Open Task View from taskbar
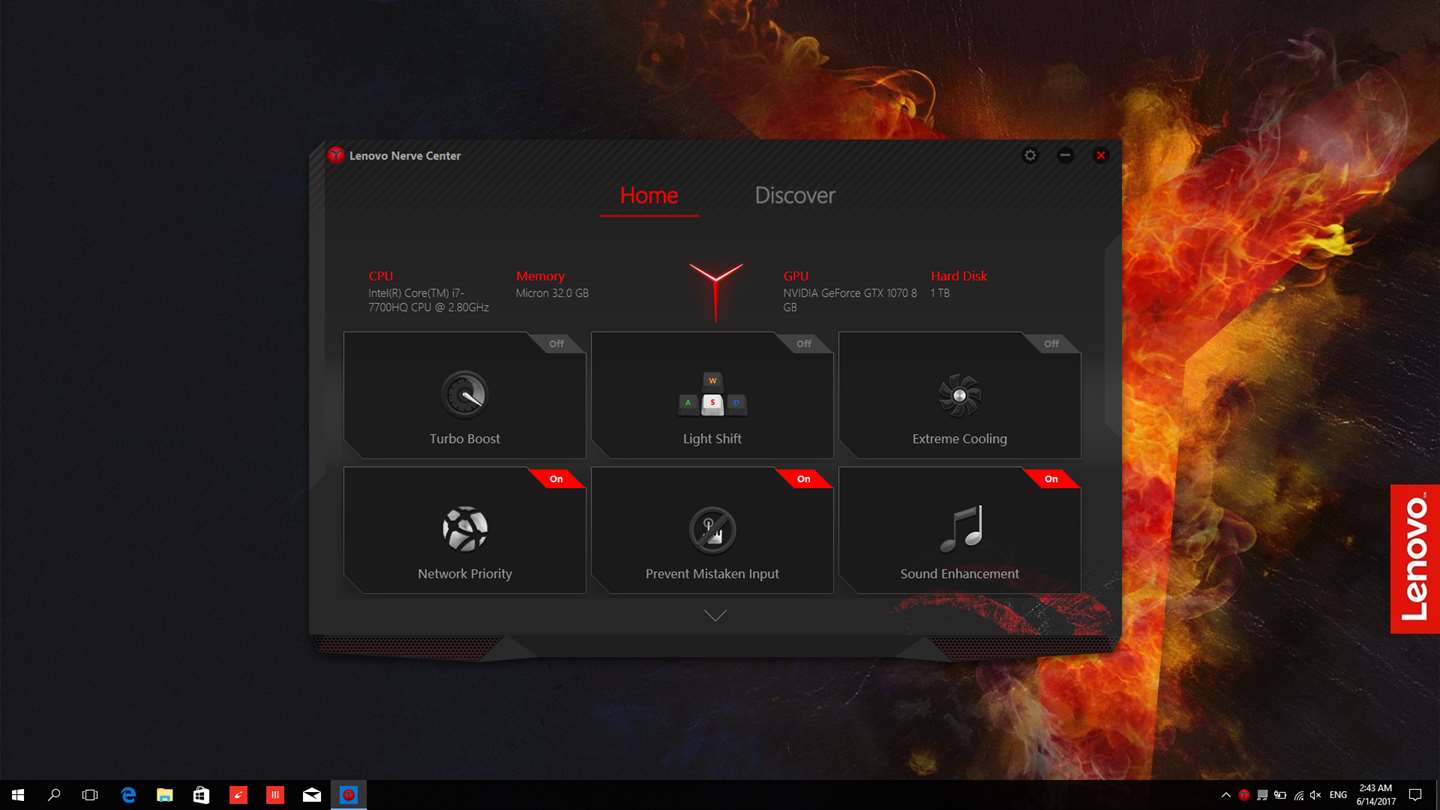This screenshot has width=1440, height=810. 90,795
